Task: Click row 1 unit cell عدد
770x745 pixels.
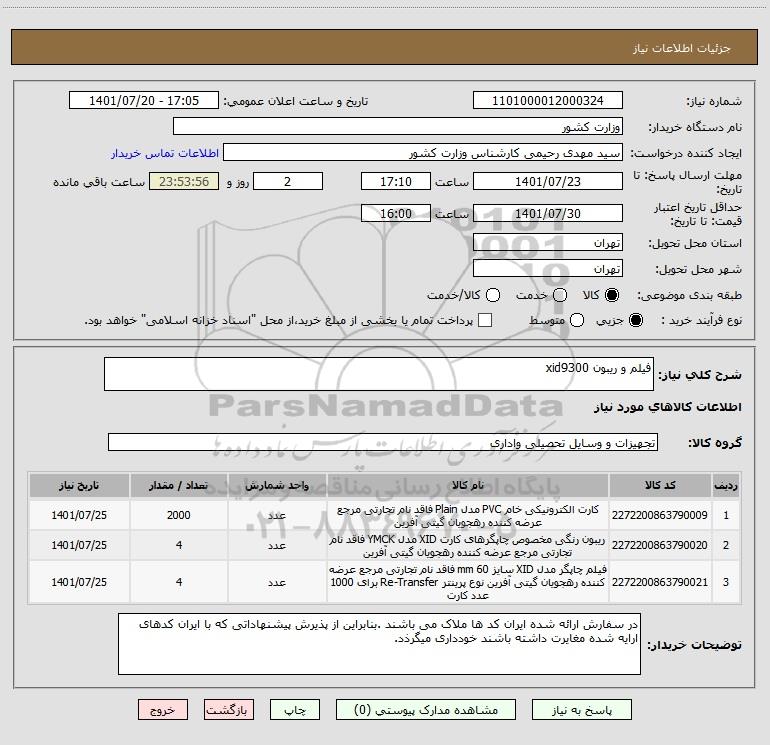Action: tap(277, 515)
